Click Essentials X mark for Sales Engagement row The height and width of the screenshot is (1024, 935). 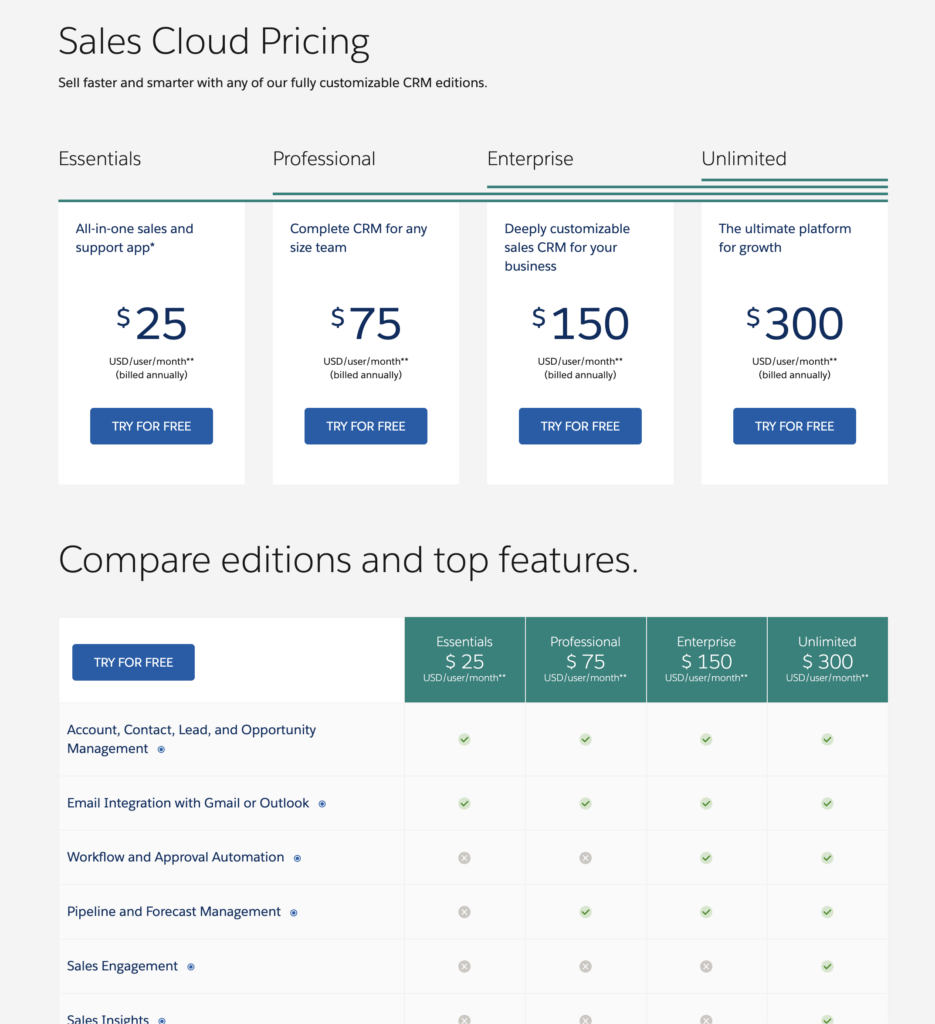click(464, 967)
